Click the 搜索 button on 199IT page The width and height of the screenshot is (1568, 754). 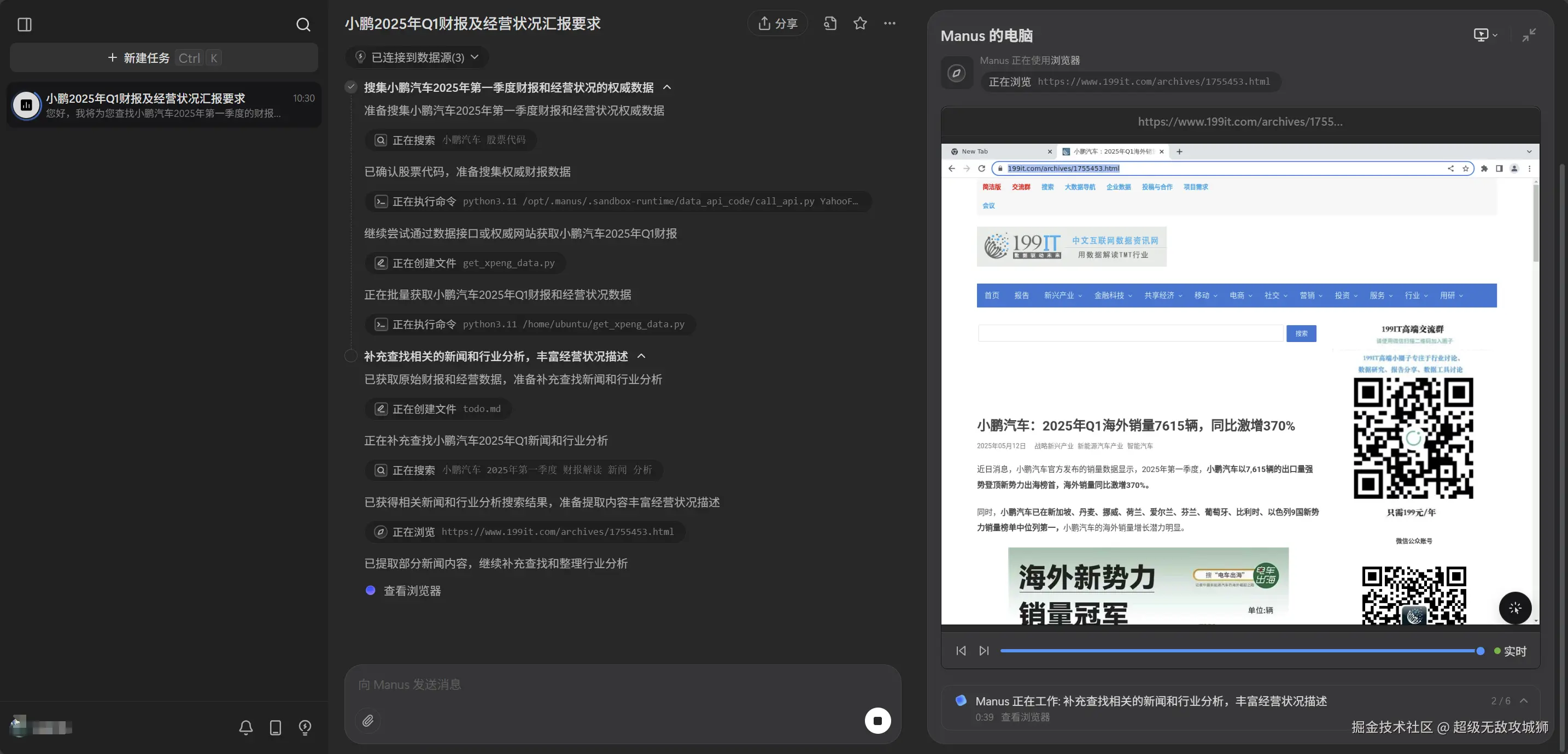pyautogui.click(x=1301, y=333)
